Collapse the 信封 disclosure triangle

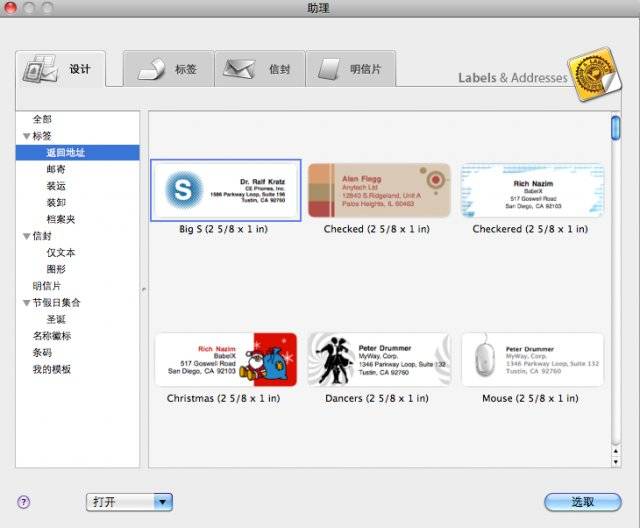(x=27, y=237)
